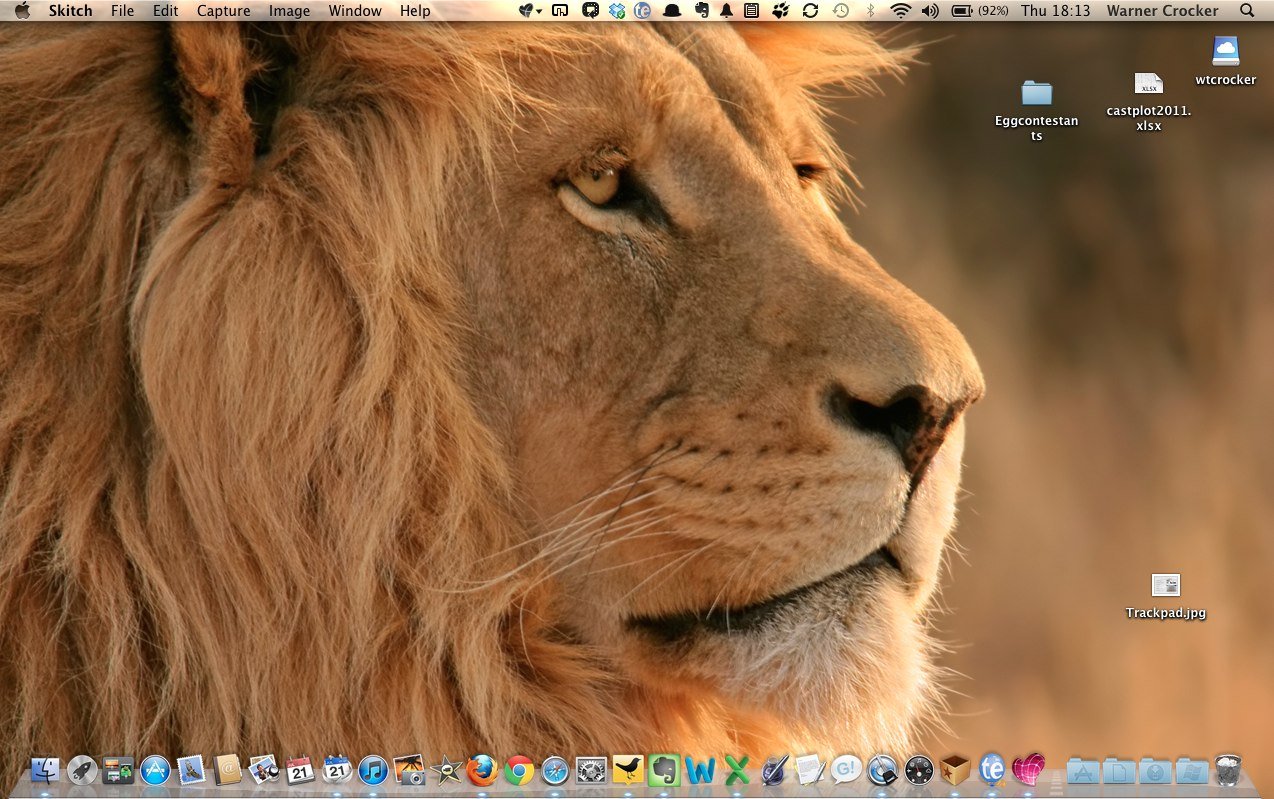This screenshot has width=1274, height=799.
Task: Launch iTunes from the Dock
Action: tap(373, 770)
